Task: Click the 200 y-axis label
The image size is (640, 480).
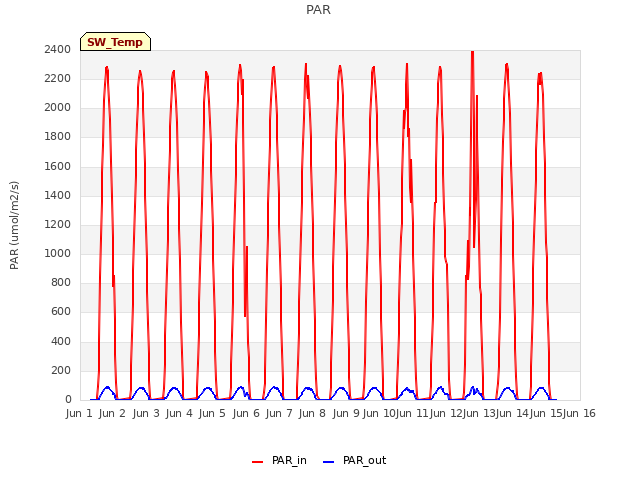Action: pyautogui.click(x=61, y=371)
